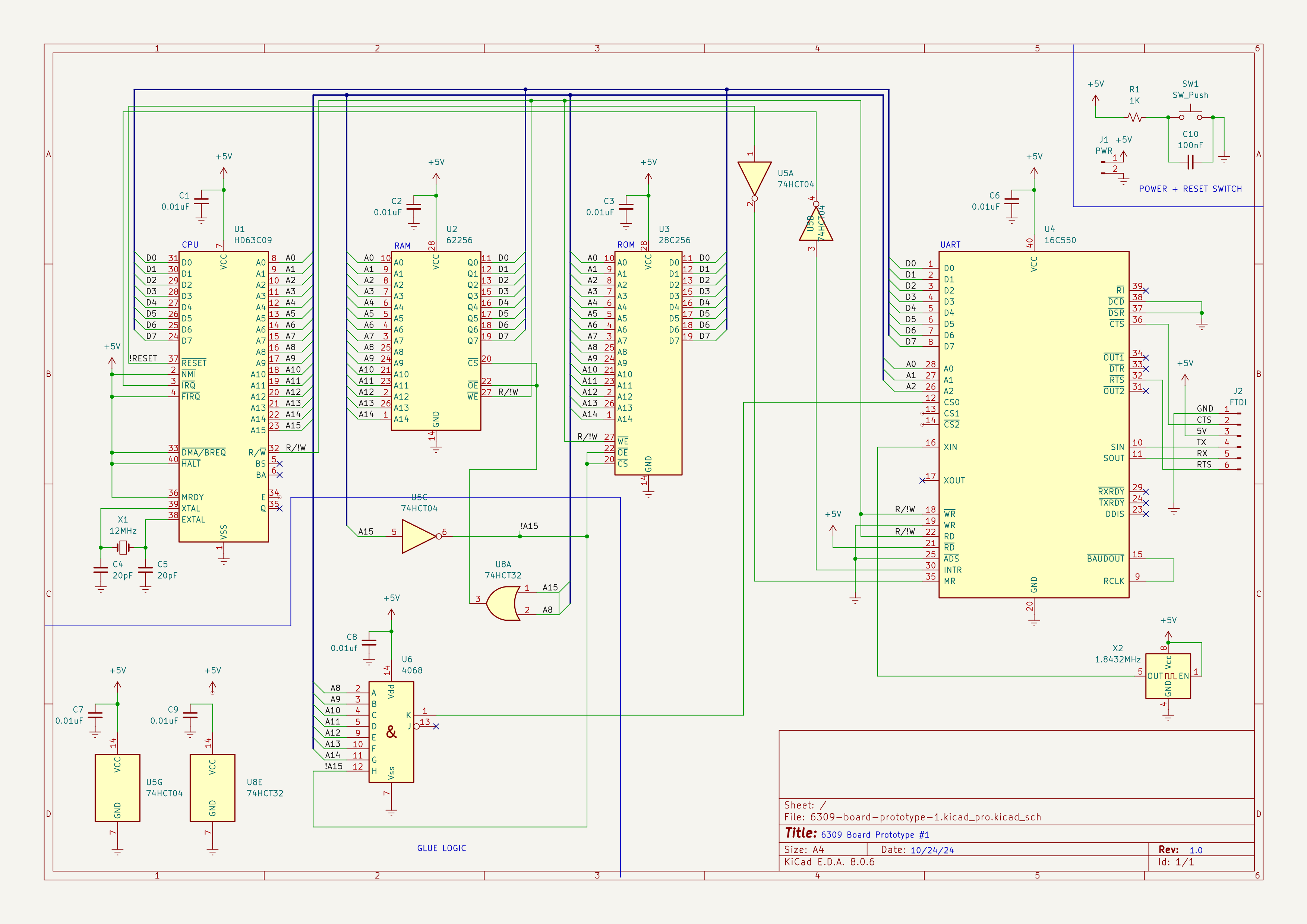1307x924 pixels.
Task: Click the U6 4068 NAND gate body
Action: (x=391, y=732)
